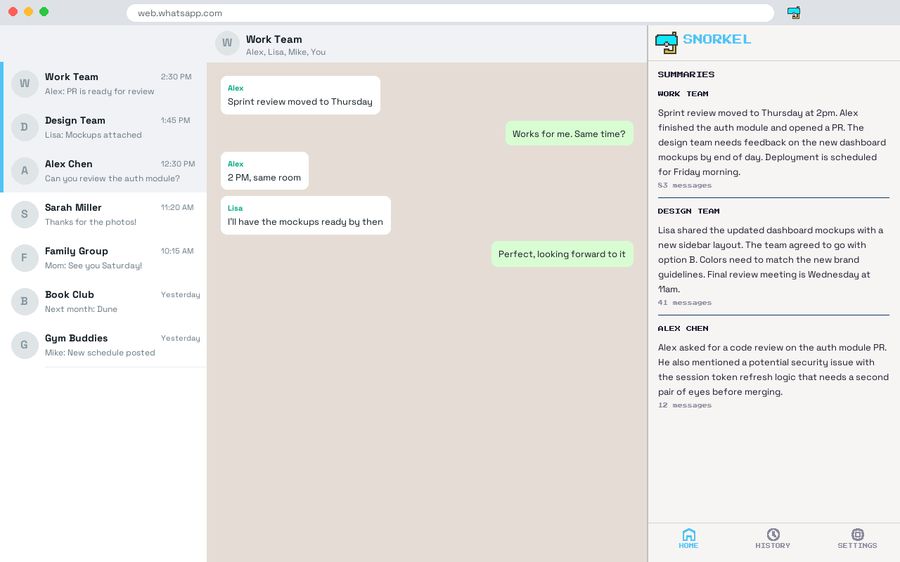Select the Work Team avatar in chat list

25,83
